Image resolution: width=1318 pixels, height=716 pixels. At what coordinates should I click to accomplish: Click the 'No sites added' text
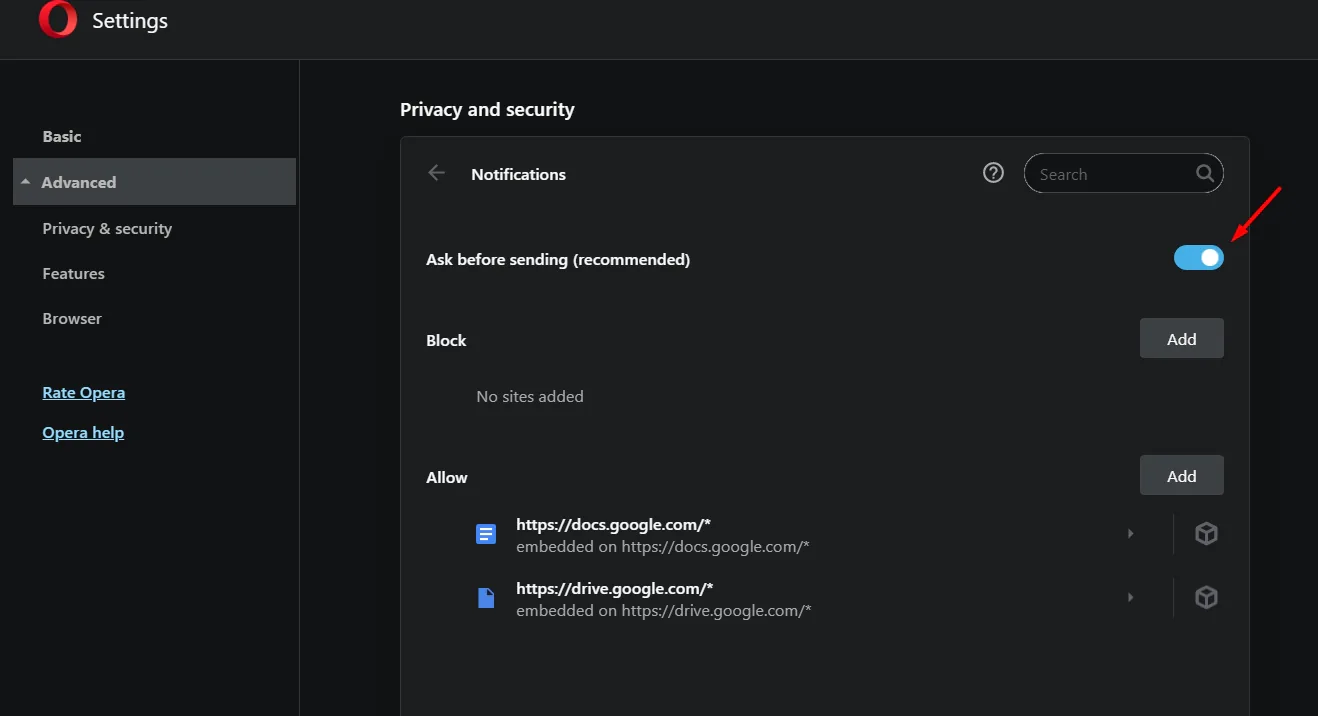click(530, 396)
